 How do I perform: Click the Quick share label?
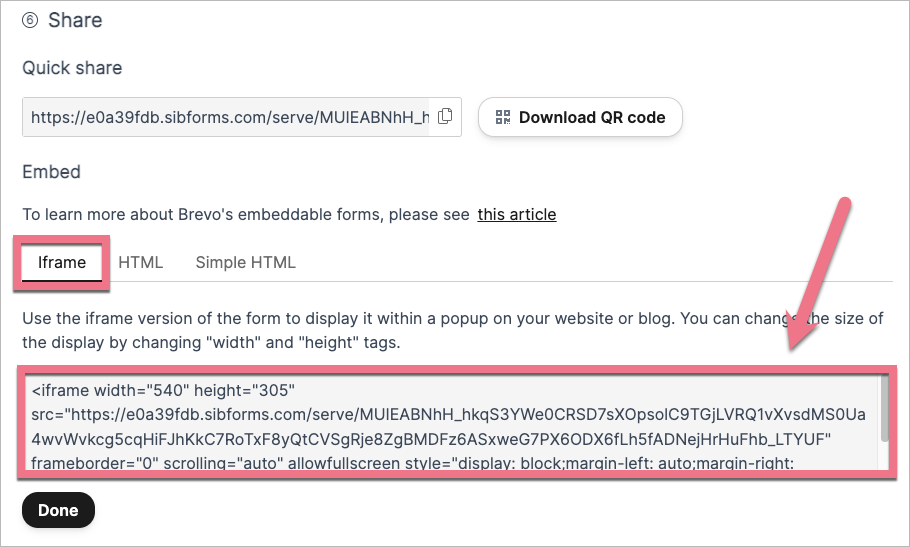coord(72,69)
